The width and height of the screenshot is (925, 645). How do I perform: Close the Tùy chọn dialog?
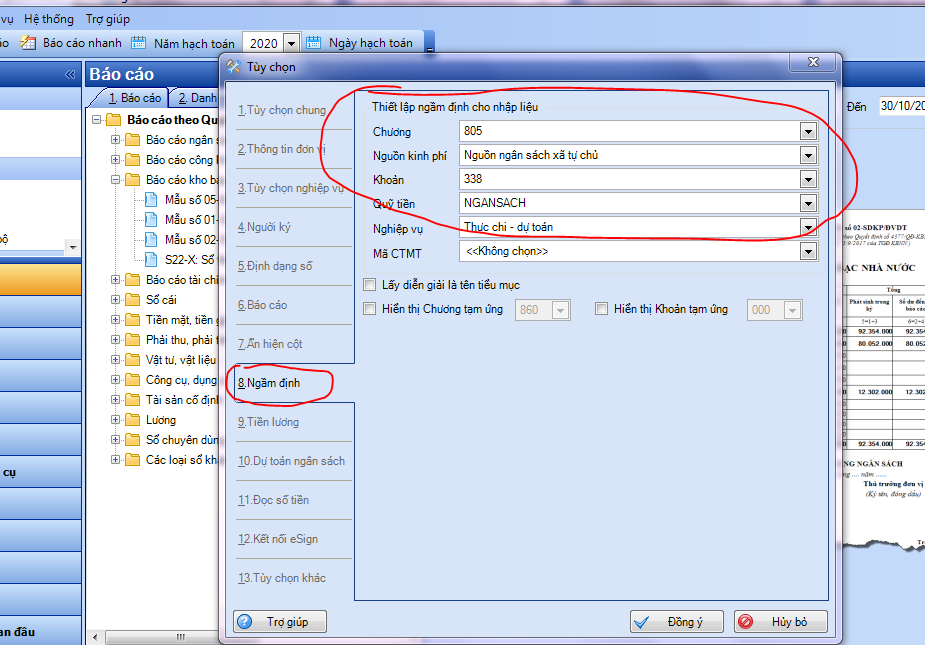pyautogui.click(x=813, y=62)
